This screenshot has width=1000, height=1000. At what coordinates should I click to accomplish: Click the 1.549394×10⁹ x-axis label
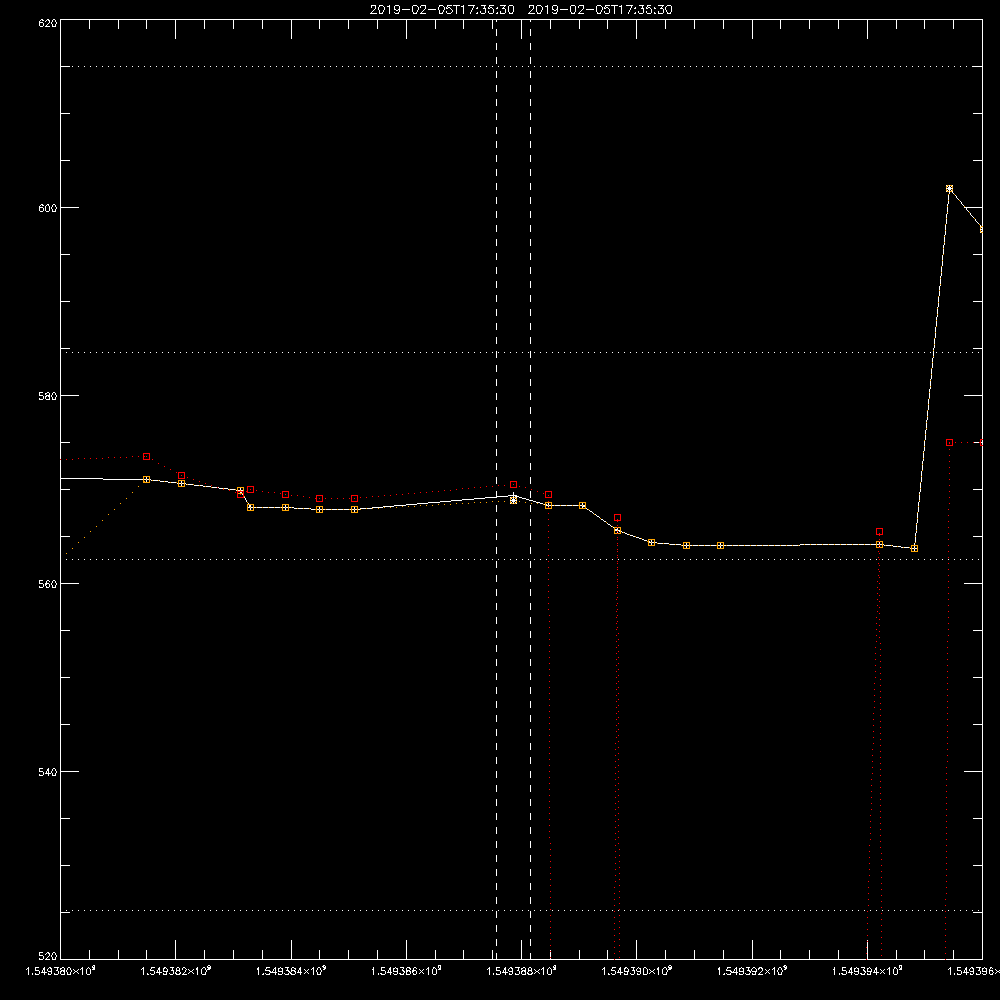[868, 971]
